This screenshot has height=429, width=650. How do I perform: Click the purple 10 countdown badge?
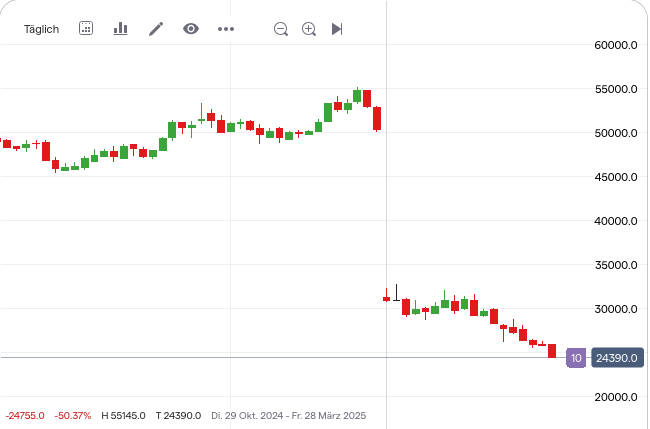click(x=576, y=357)
